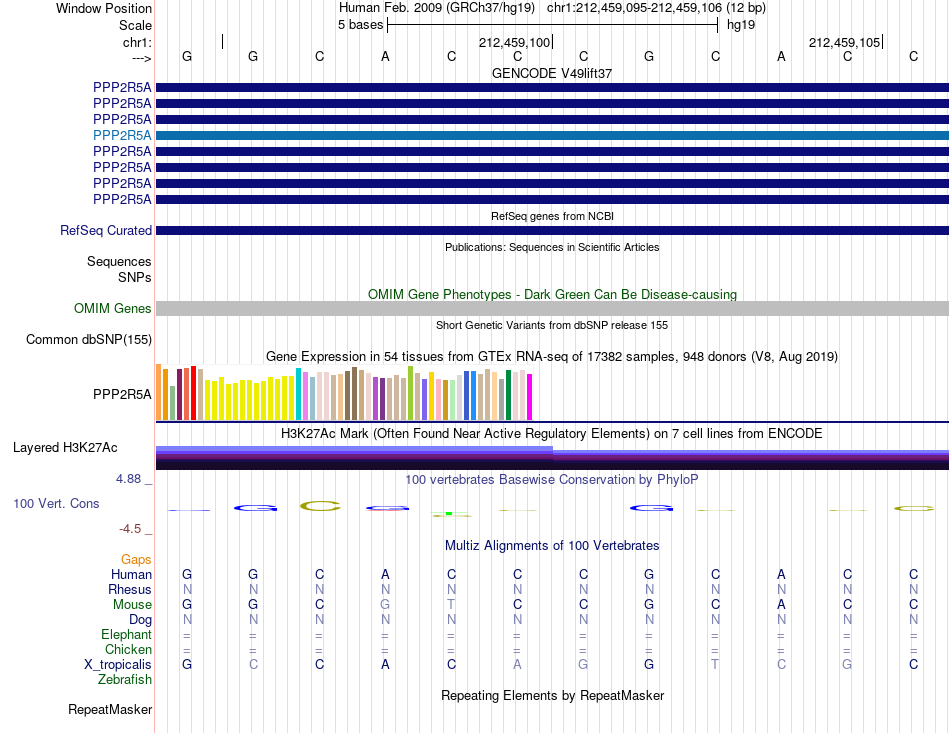The image size is (950, 733).
Task: Click the Multiz Alignments of 100 Vertebrates title
Action: [x=552, y=545]
